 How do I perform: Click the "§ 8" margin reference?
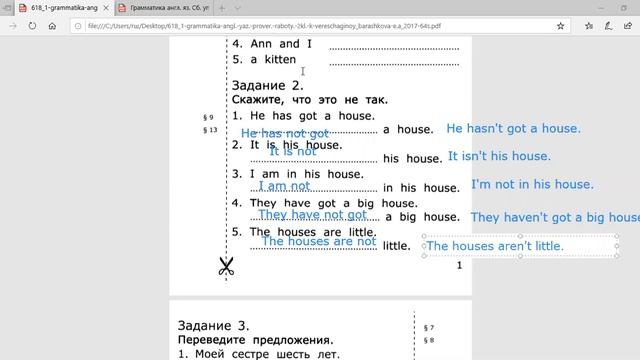click(x=429, y=340)
